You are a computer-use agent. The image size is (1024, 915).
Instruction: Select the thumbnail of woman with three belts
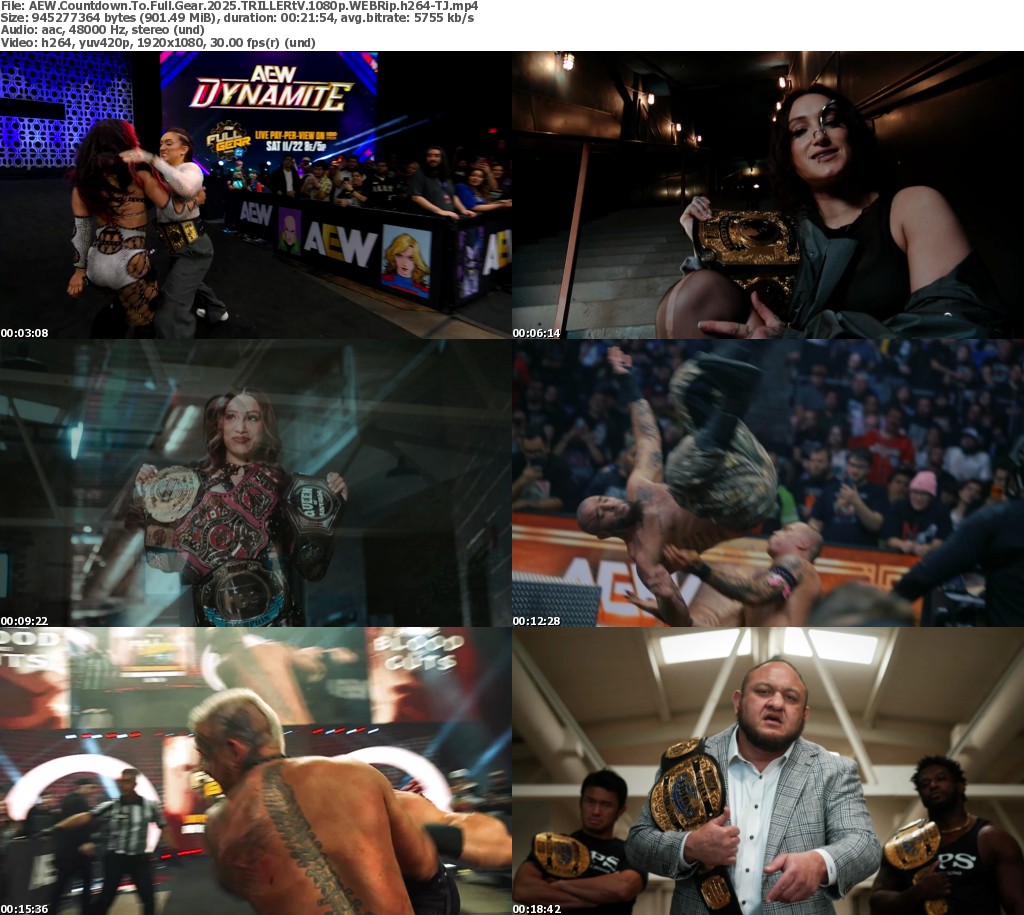(x=255, y=483)
